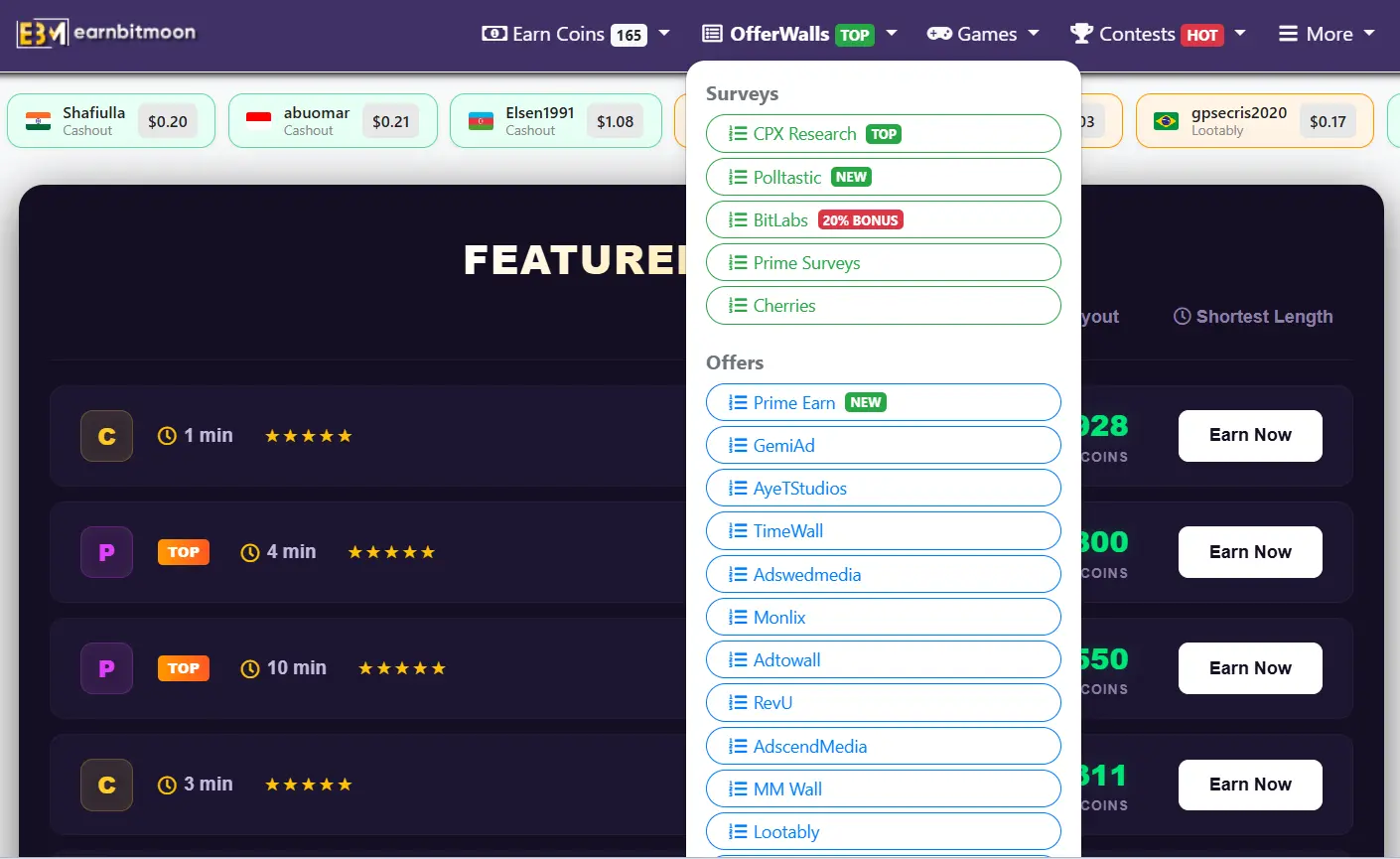Click the clock icon beside Shortest Length

1183,317
